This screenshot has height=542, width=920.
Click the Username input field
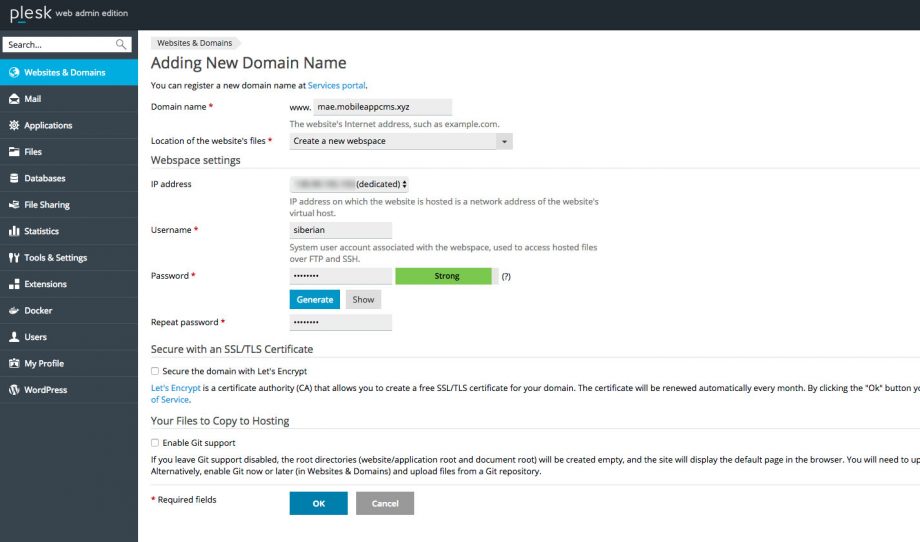pyautogui.click(x=340, y=230)
